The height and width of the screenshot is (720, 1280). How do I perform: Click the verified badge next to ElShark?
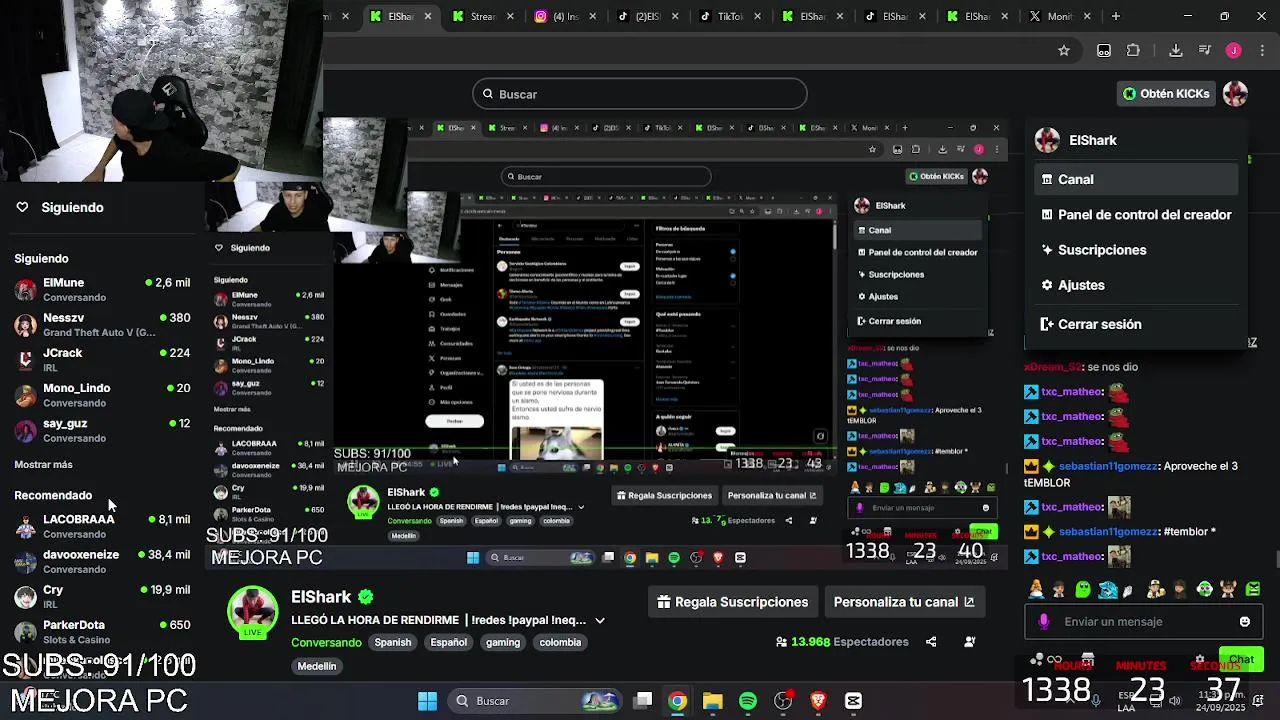click(x=366, y=597)
